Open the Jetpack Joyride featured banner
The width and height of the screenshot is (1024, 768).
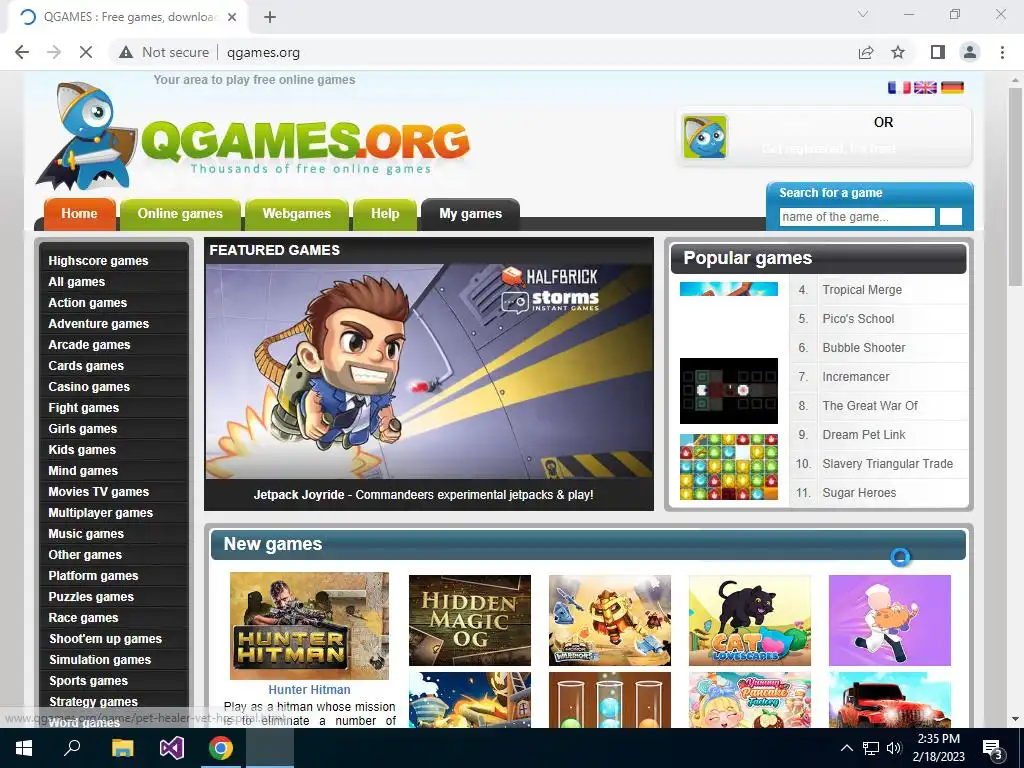click(x=429, y=372)
